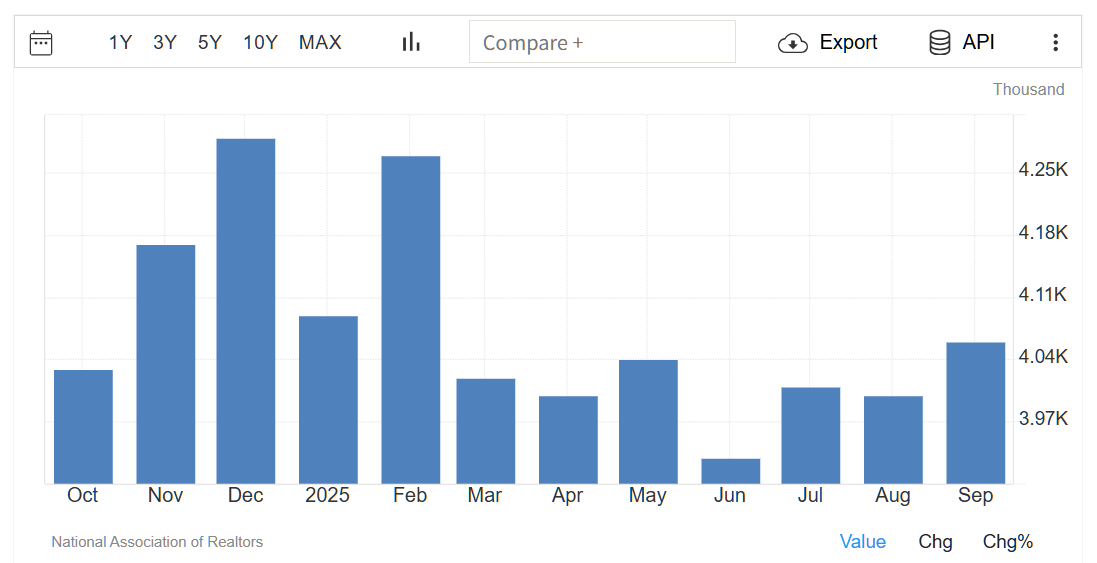The image size is (1097, 563).
Task: Click the Feb bar in chart
Action: click(411, 320)
